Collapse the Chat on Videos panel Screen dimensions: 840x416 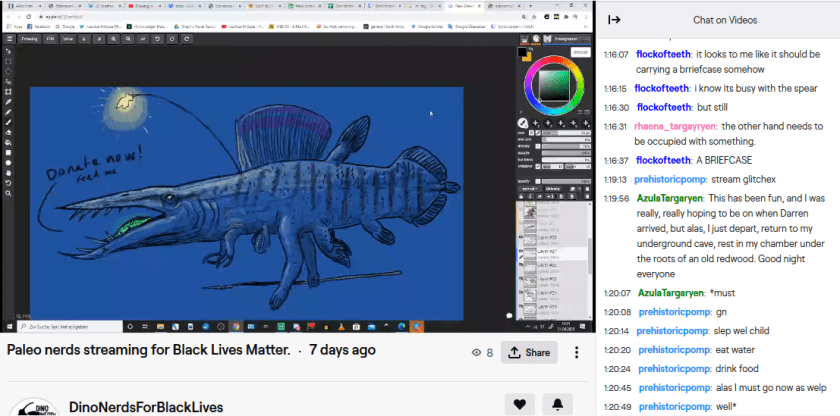[x=614, y=20]
